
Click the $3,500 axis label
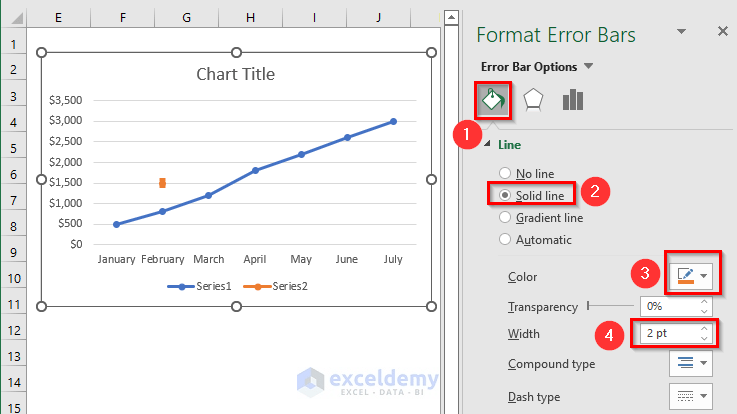pyautogui.click(x=66, y=100)
